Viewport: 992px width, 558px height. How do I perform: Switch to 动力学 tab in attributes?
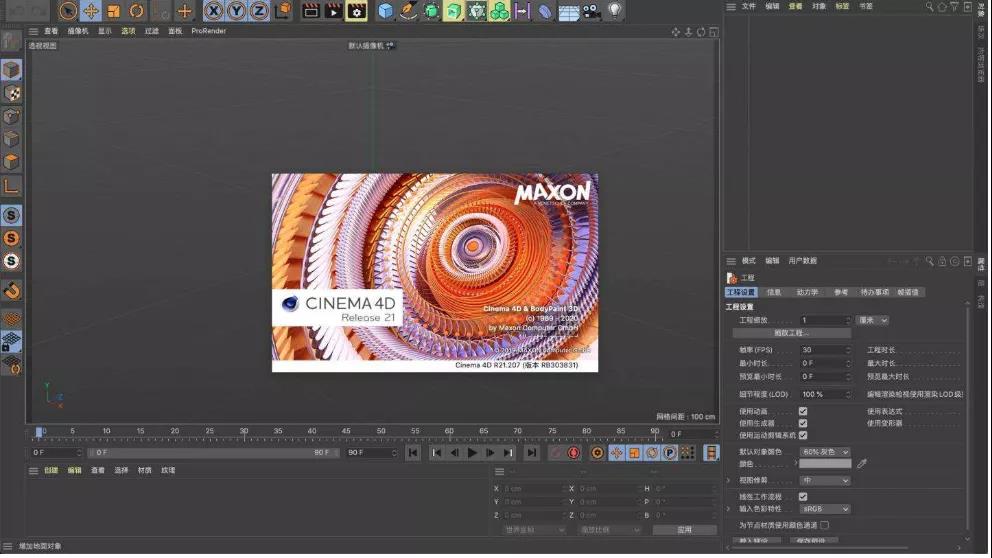tap(807, 292)
